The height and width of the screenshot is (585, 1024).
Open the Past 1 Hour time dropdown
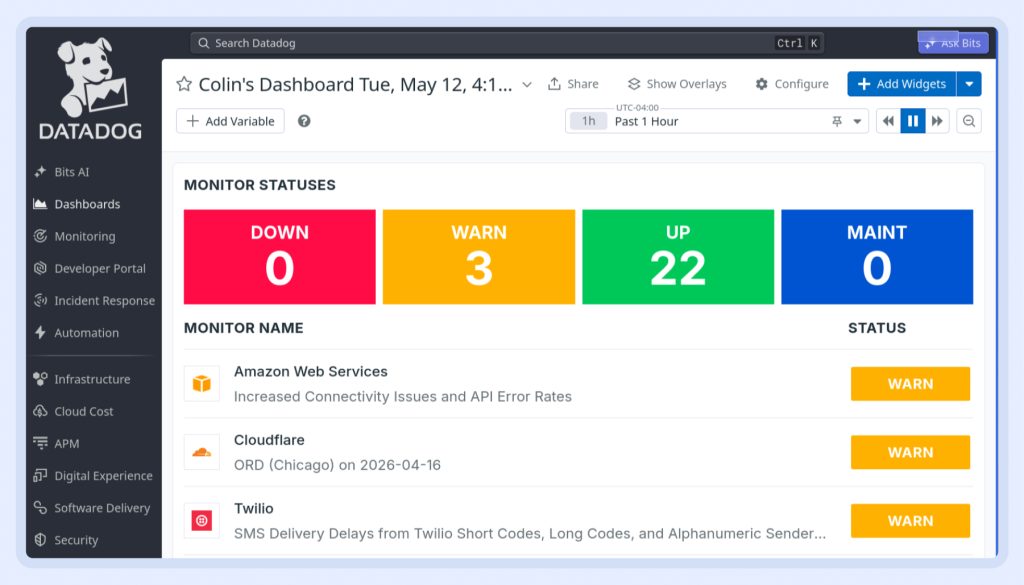716,121
